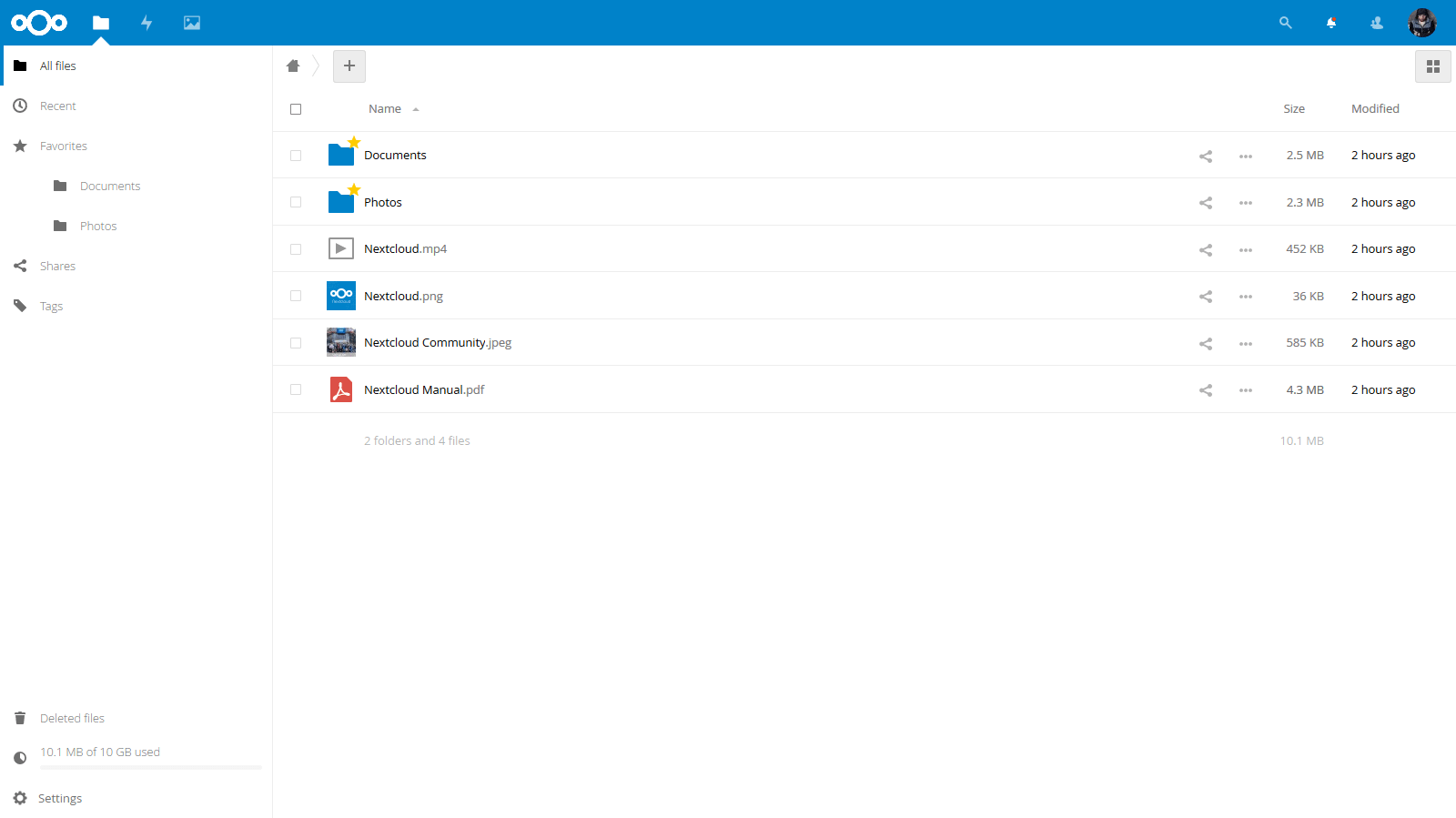This screenshot has height=818, width=1456.
Task: Click the Photos blue folder icon
Action: tap(341, 202)
